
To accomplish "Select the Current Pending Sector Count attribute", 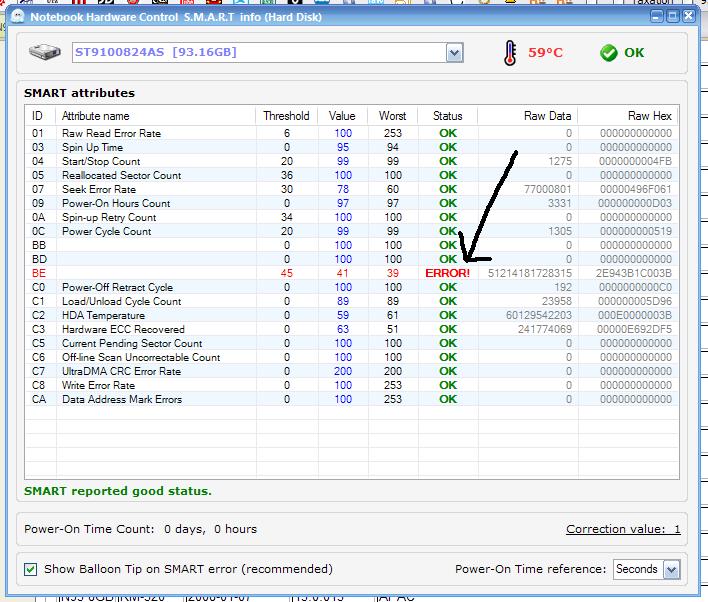I will [x=132, y=343].
